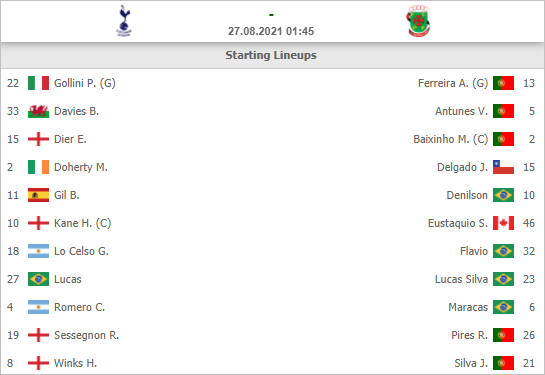Open player Lucas Silva
545x375 pixels.
(x=461, y=279)
